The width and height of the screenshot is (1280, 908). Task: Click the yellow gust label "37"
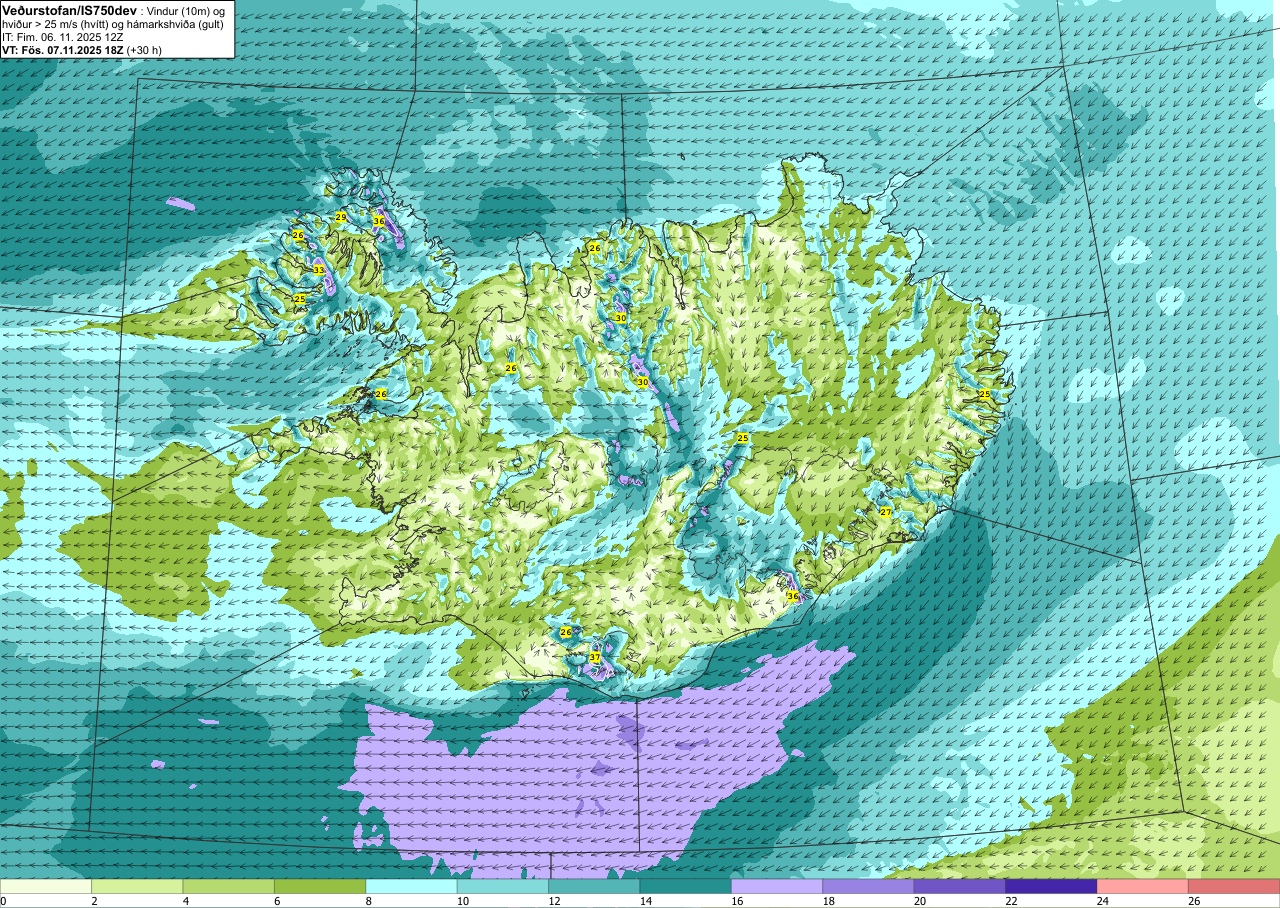pyautogui.click(x=595, y=657)
